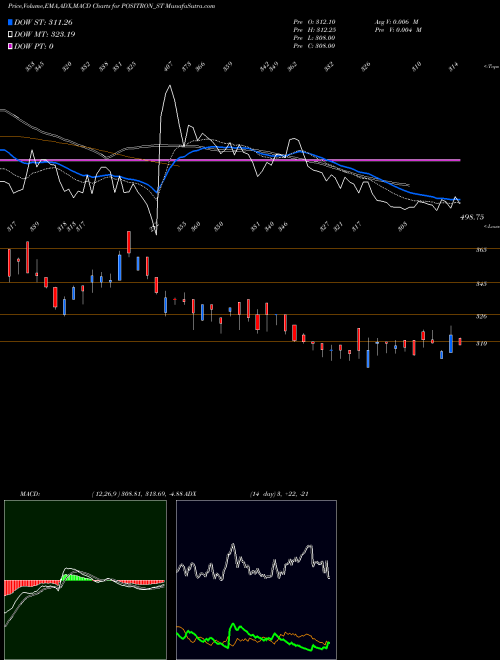The width and height of the screenshot is (500, 660).
Task: Select the DOW MT: 323.19 label
Action: point(44,35)
